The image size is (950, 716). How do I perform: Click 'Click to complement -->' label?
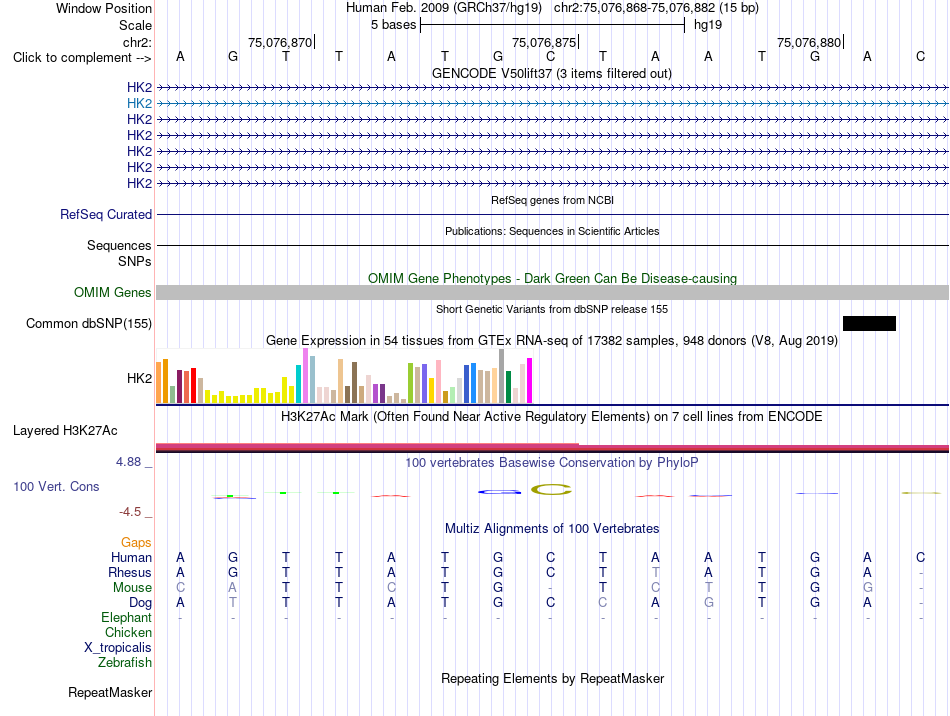82,58
